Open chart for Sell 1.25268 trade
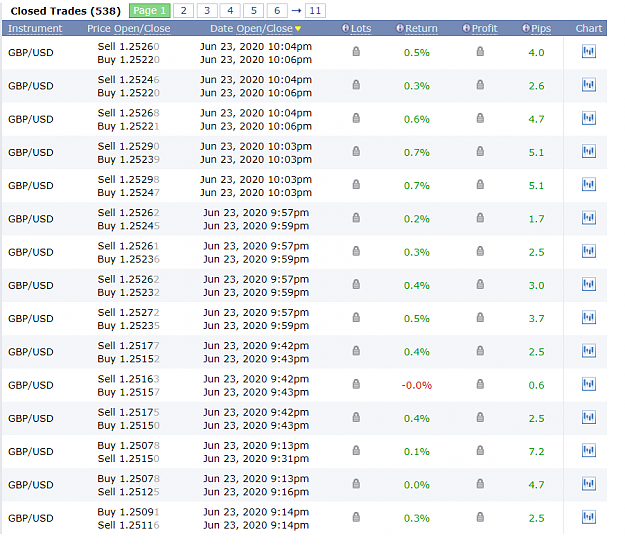This screenshot has height=550, width=625. [x=589, y=118]
